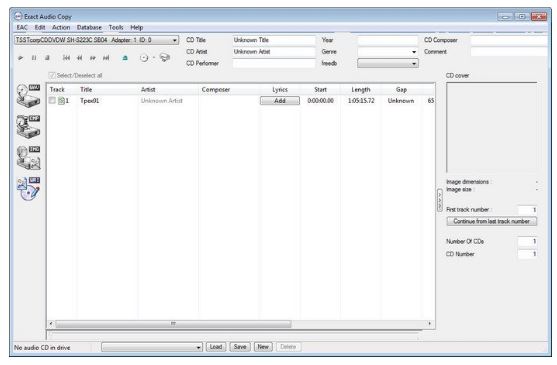Viewport: 557px width, 365px height.
Task: Collapse the CD cover side panel
Action: (440, 200)
